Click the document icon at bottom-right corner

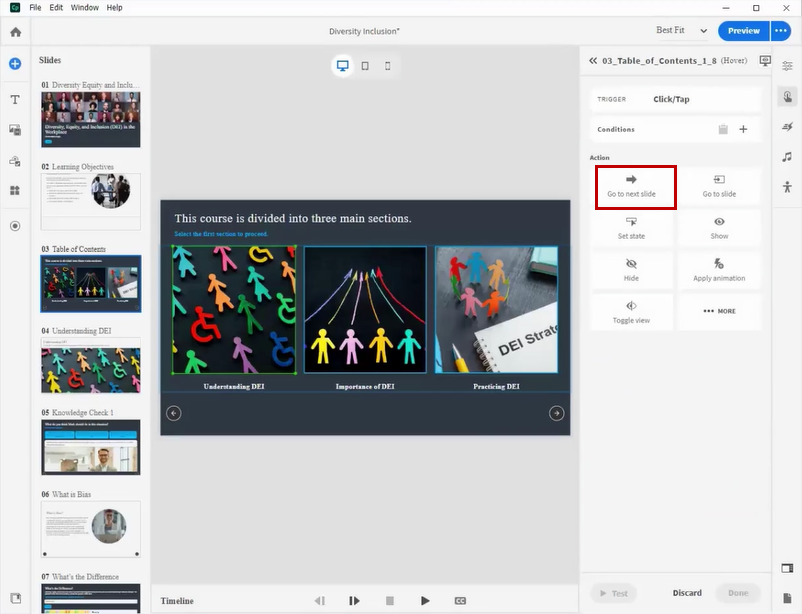click(x=787, y=598)
